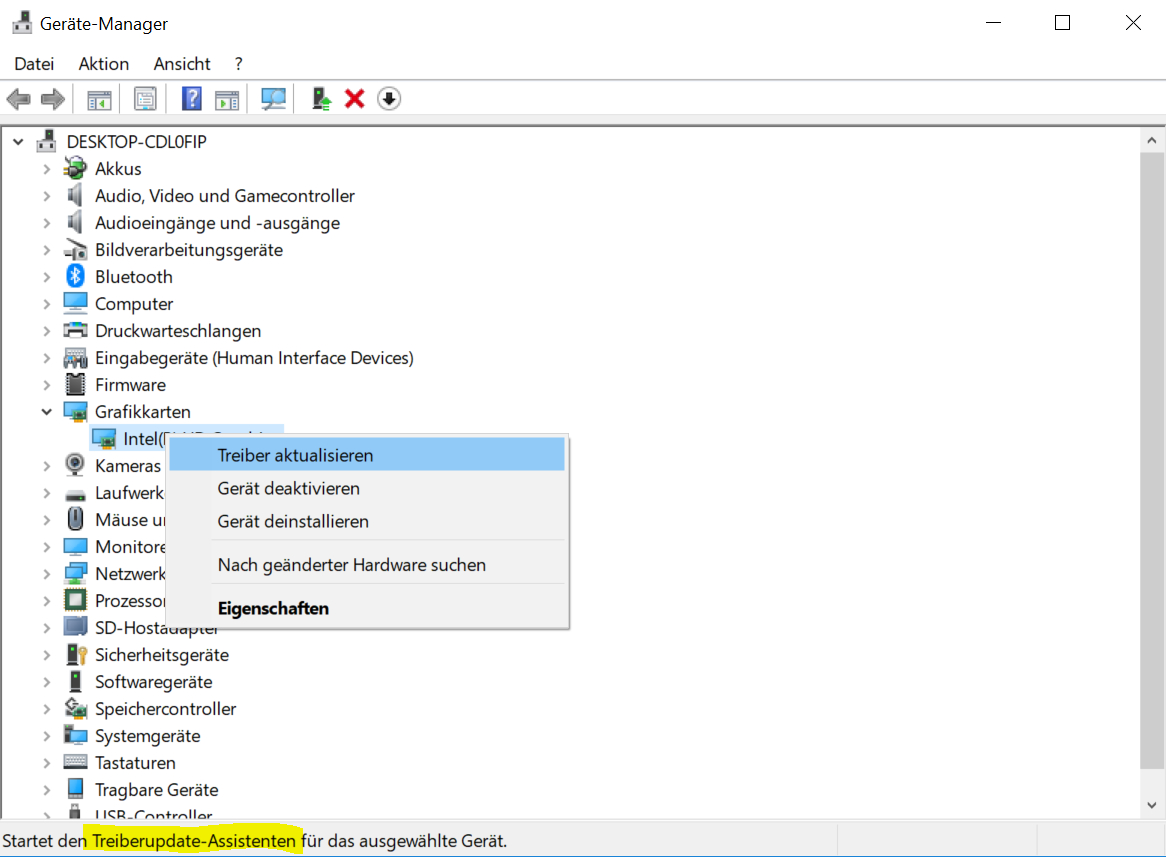Click the update driver toolbar icon

321,99
